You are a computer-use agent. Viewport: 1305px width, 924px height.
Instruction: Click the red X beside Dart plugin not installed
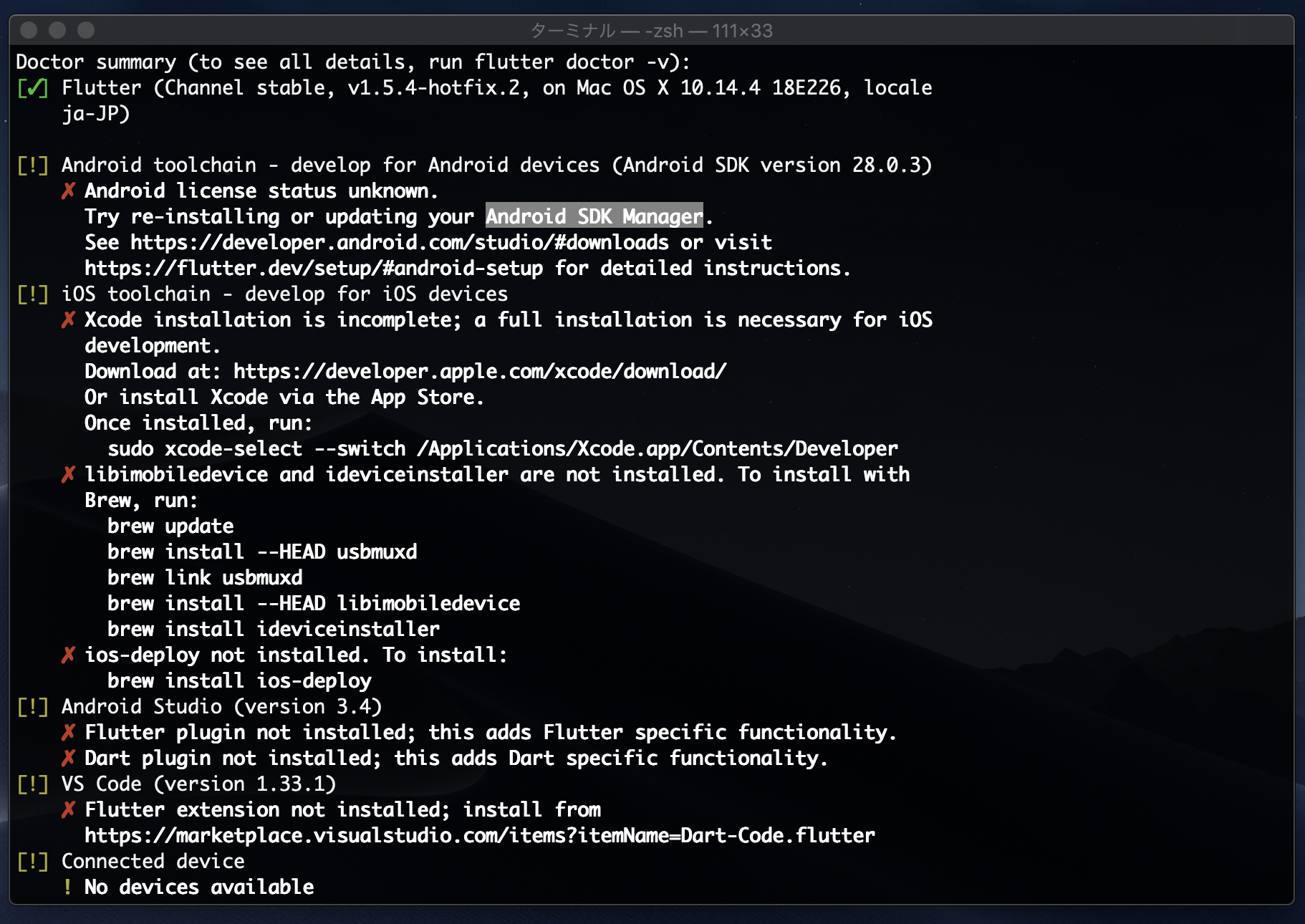click(x=68, y=759)
